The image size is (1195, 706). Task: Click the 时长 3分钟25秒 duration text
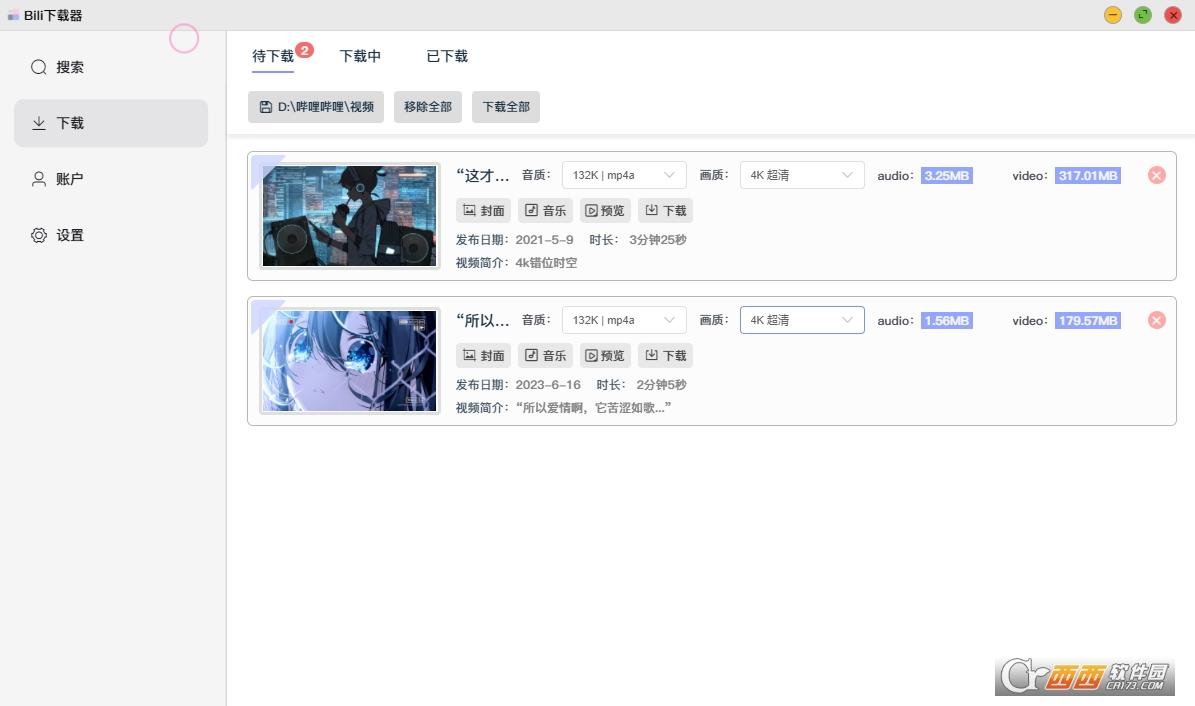point(638,239)
